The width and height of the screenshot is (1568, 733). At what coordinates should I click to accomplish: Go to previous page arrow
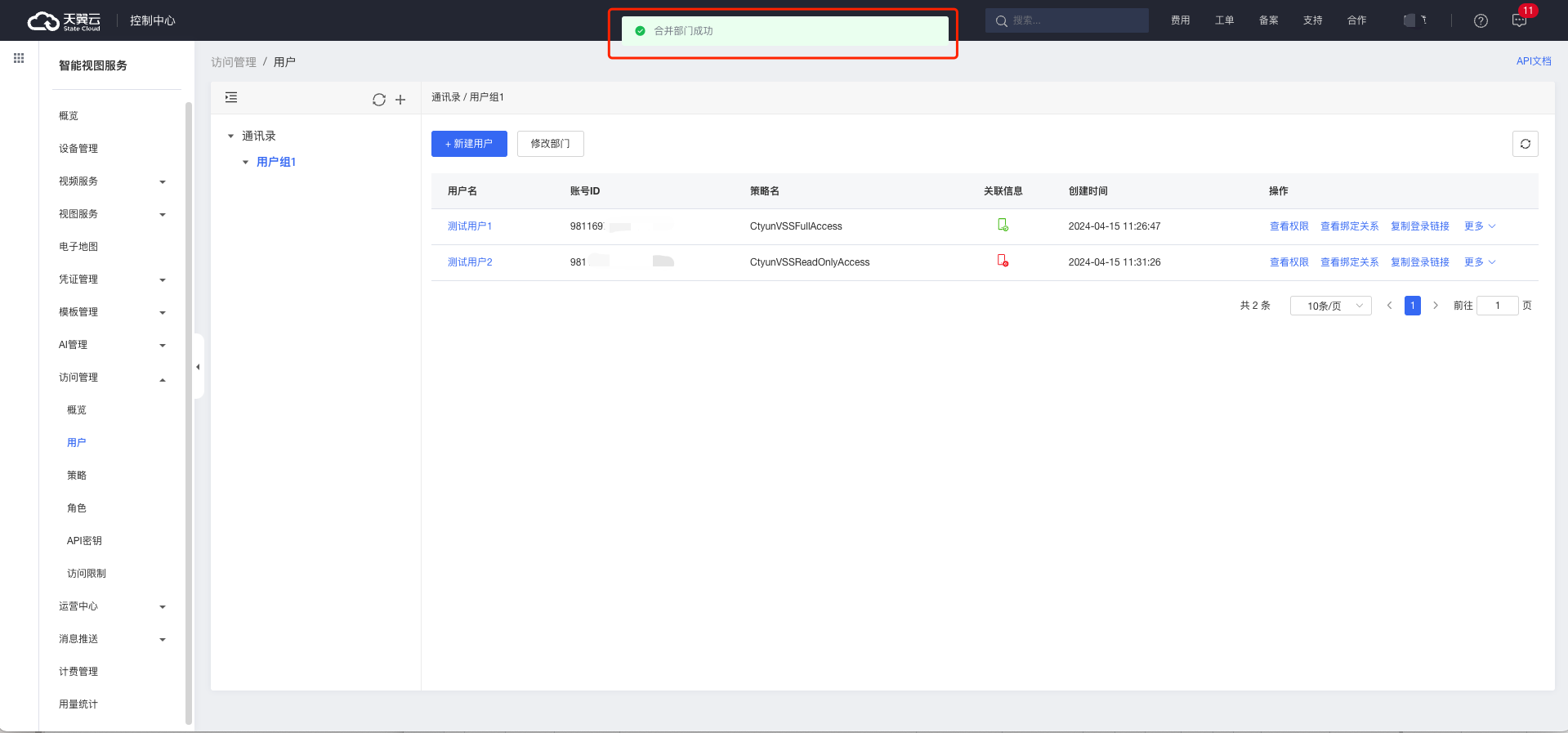(1389, 306)
